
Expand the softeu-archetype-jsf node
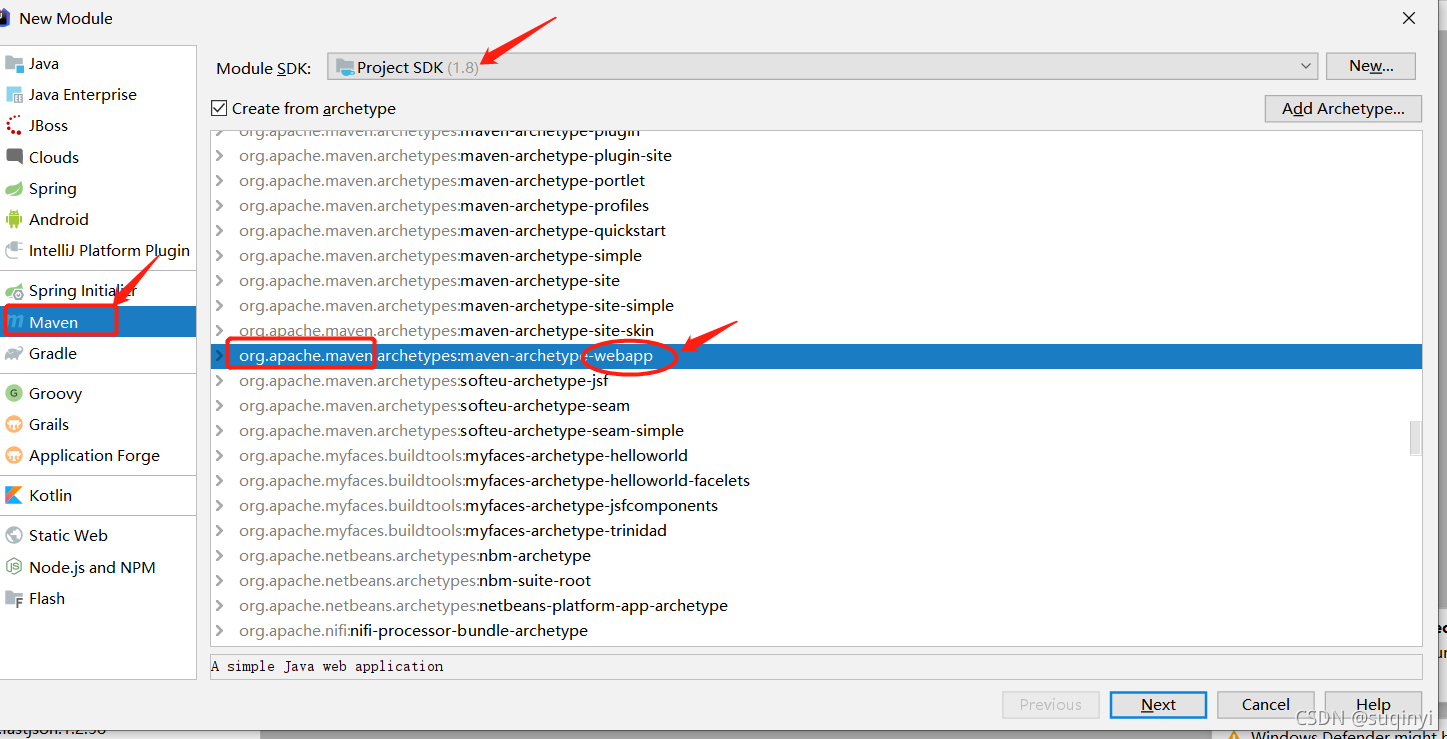[220, 381]
